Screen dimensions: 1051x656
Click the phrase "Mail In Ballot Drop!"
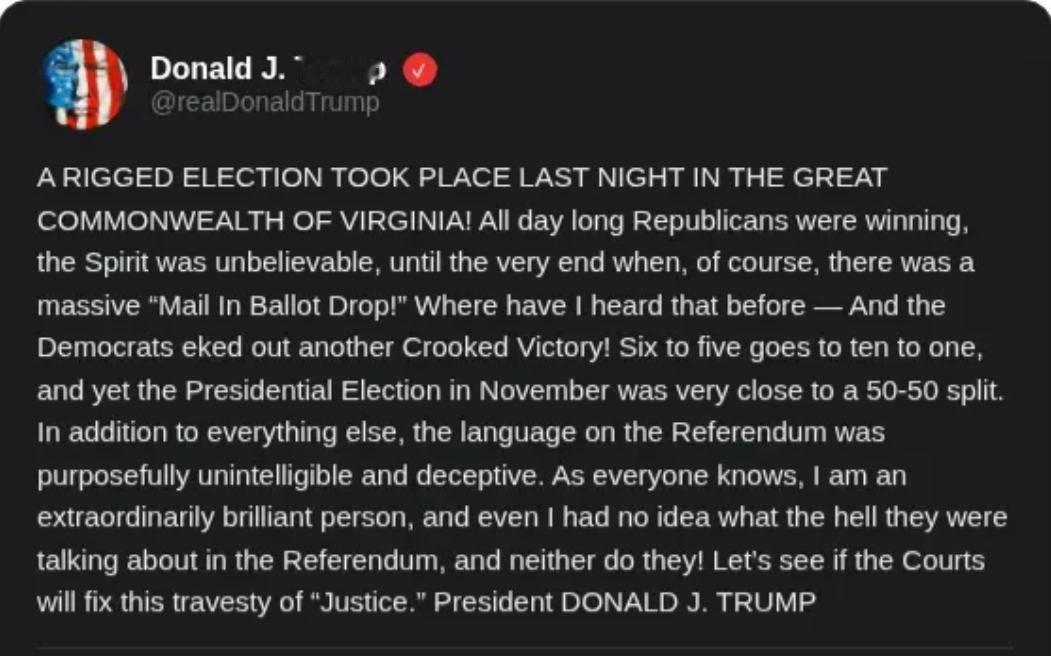(277, 305)
